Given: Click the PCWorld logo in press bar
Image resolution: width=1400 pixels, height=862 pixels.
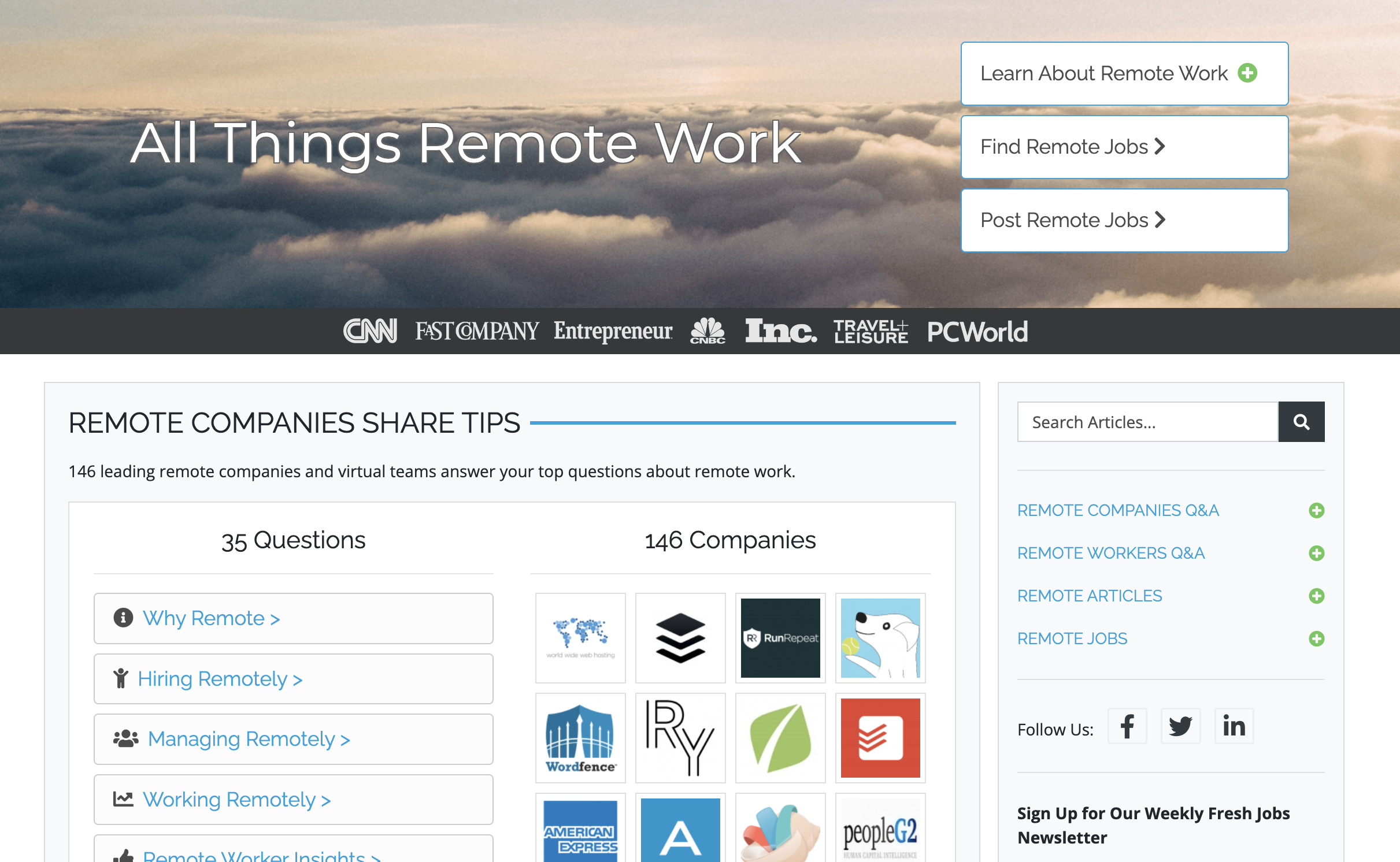Looking at the screenshot, I should 977,332.
